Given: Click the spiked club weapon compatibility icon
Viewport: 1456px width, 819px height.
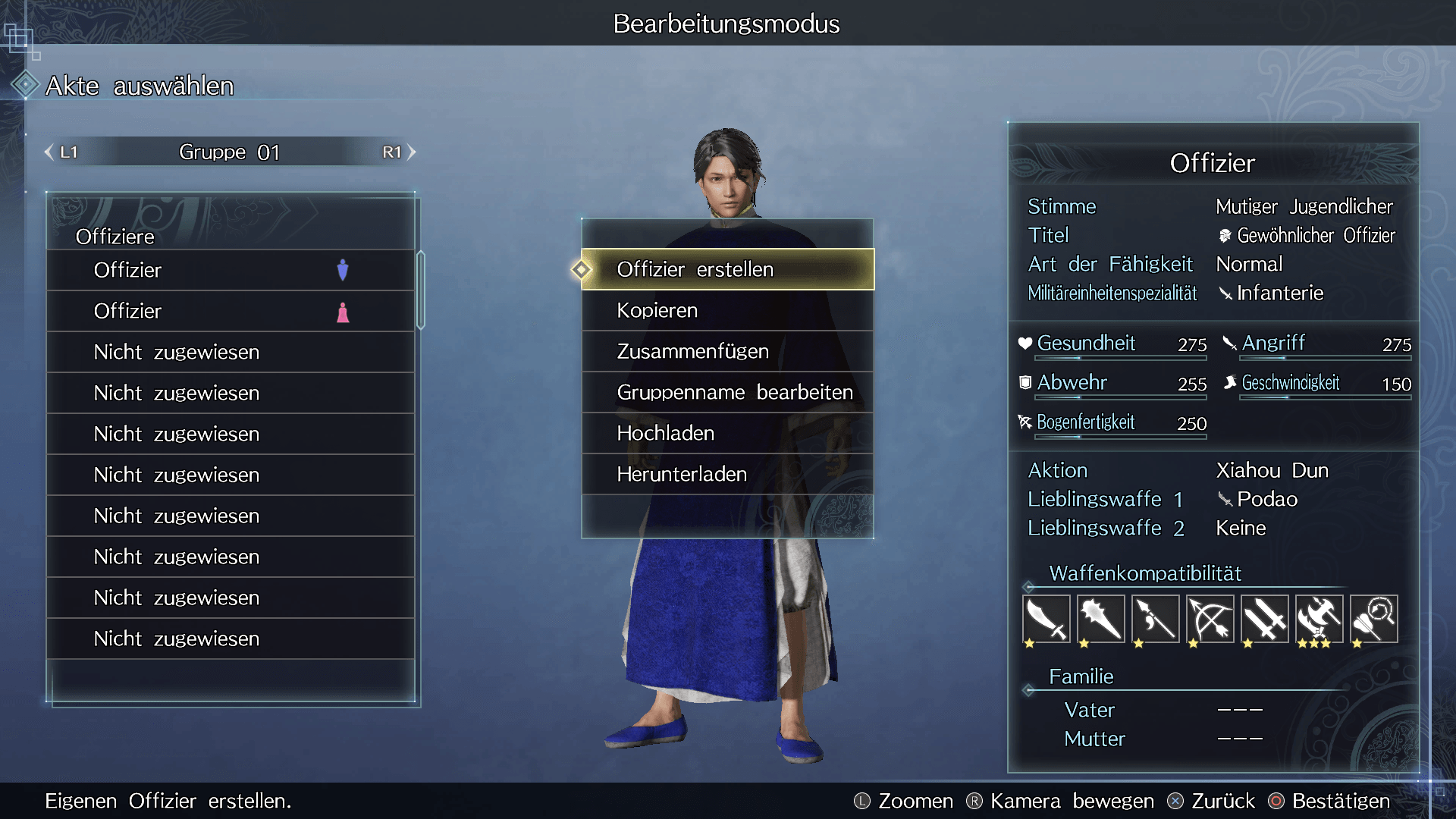Looking at the screenshot, I should click(1100, 619).
